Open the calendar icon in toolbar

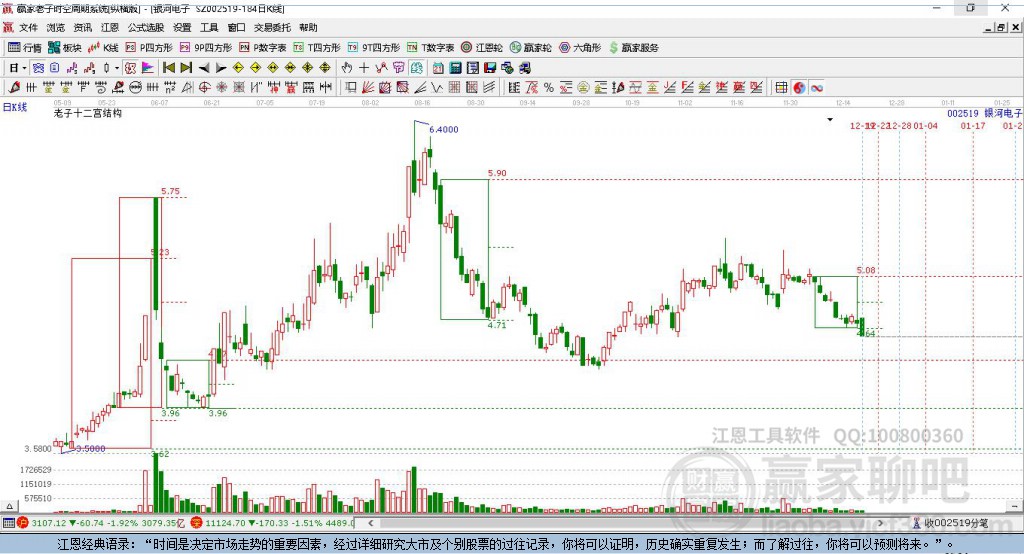(x=438, y=68)
